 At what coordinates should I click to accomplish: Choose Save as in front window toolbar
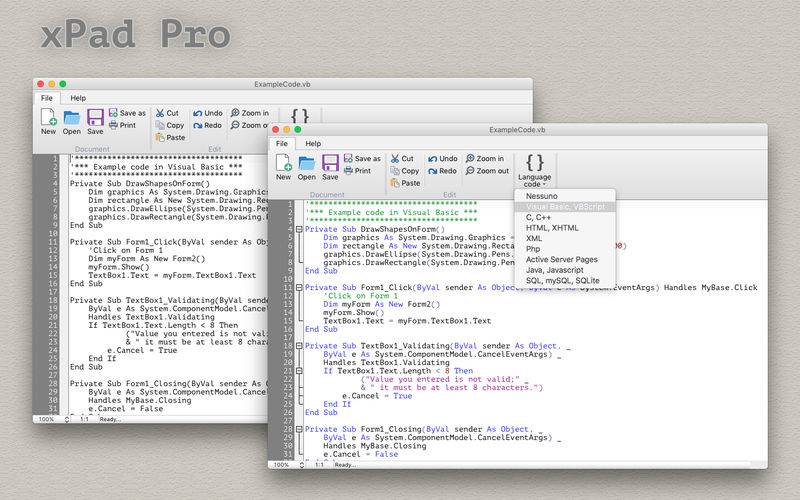[362, 158]
